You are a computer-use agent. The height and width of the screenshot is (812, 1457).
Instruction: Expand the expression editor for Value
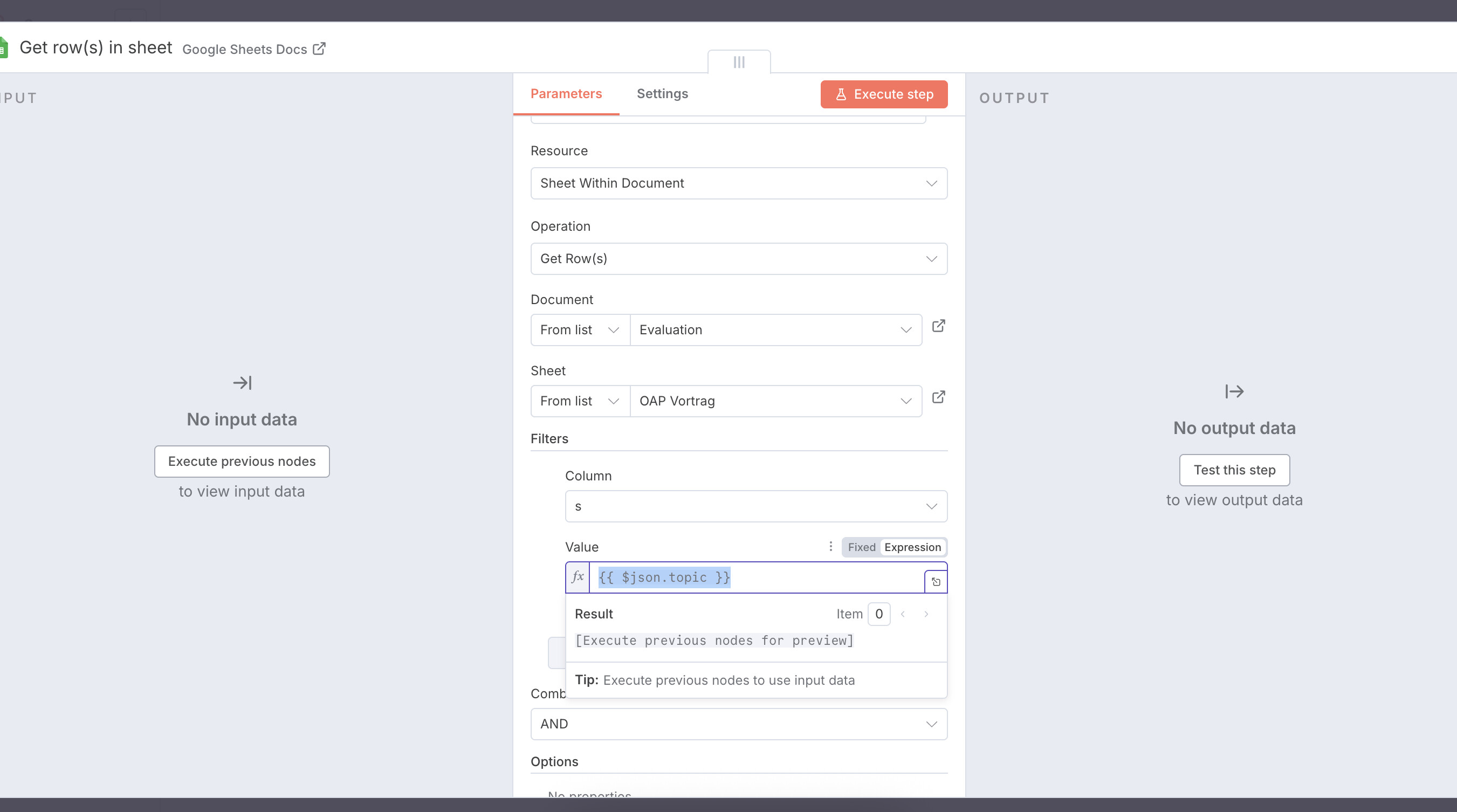pos(936,581)
